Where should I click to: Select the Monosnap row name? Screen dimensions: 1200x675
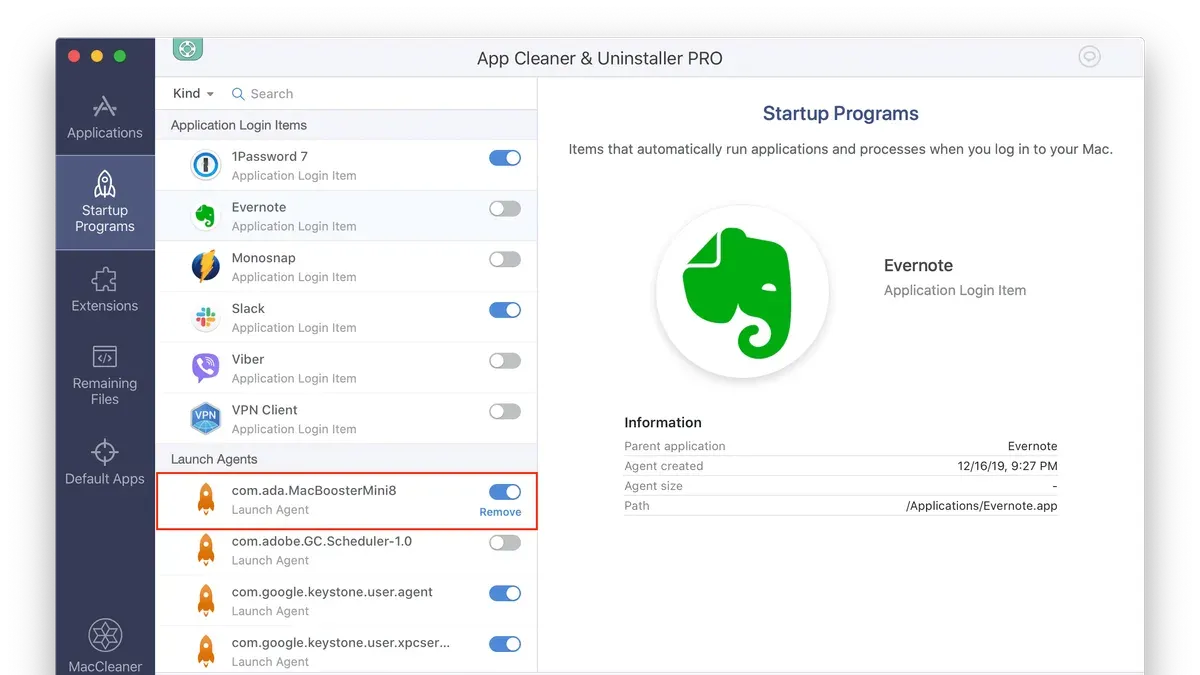pyautogui.click(x=264, y=258)
